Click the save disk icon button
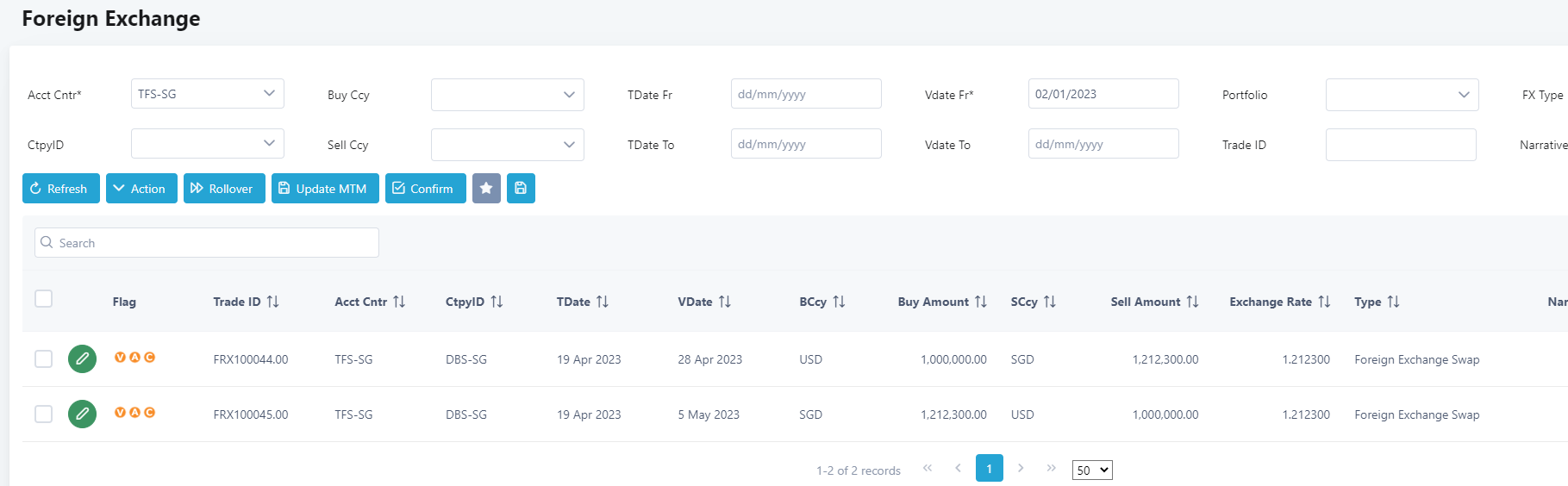Viewport: 1568px width, 486px height. pyautogui.click(x=521, y=188)
